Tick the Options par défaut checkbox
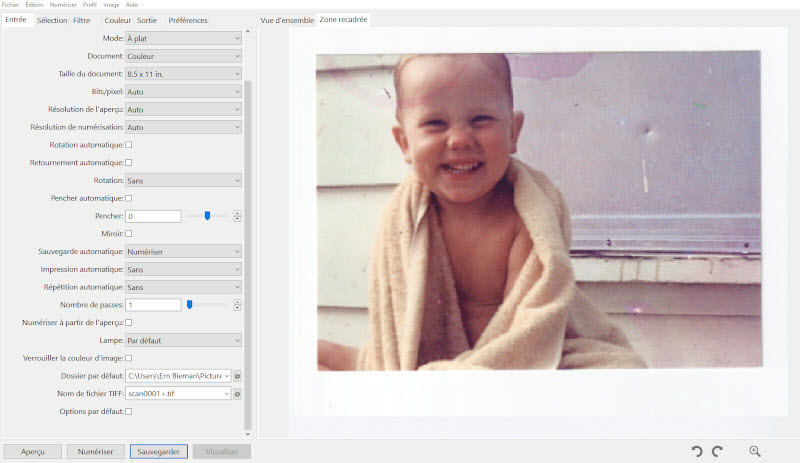The image size is (800, 463). click(x=128, y=411)
